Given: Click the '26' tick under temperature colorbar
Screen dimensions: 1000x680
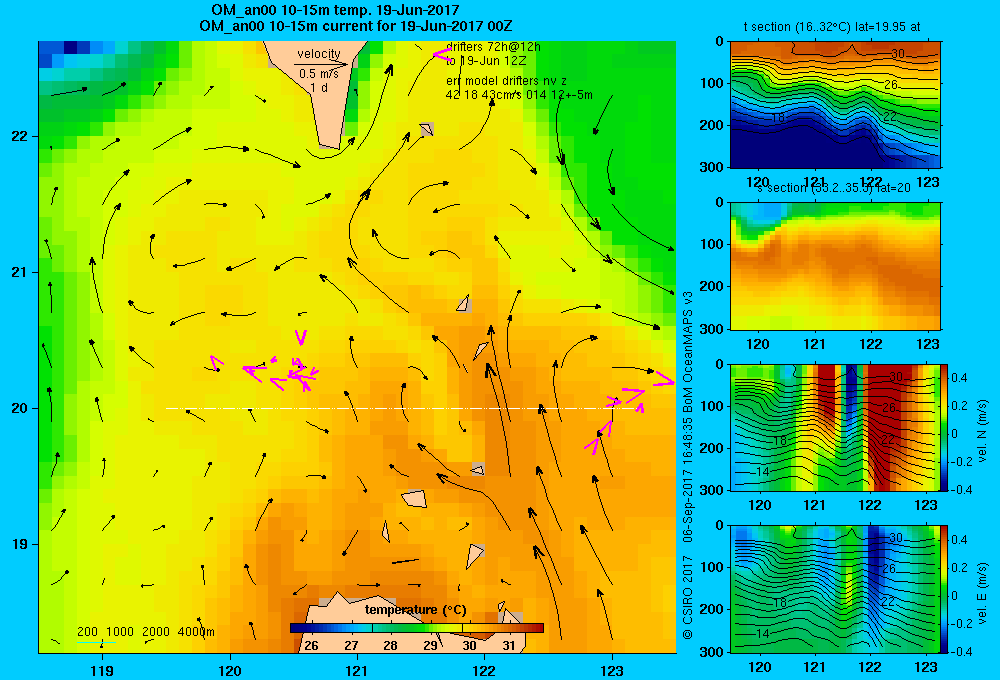Looking at the screenshot, I should click(311, 646).
